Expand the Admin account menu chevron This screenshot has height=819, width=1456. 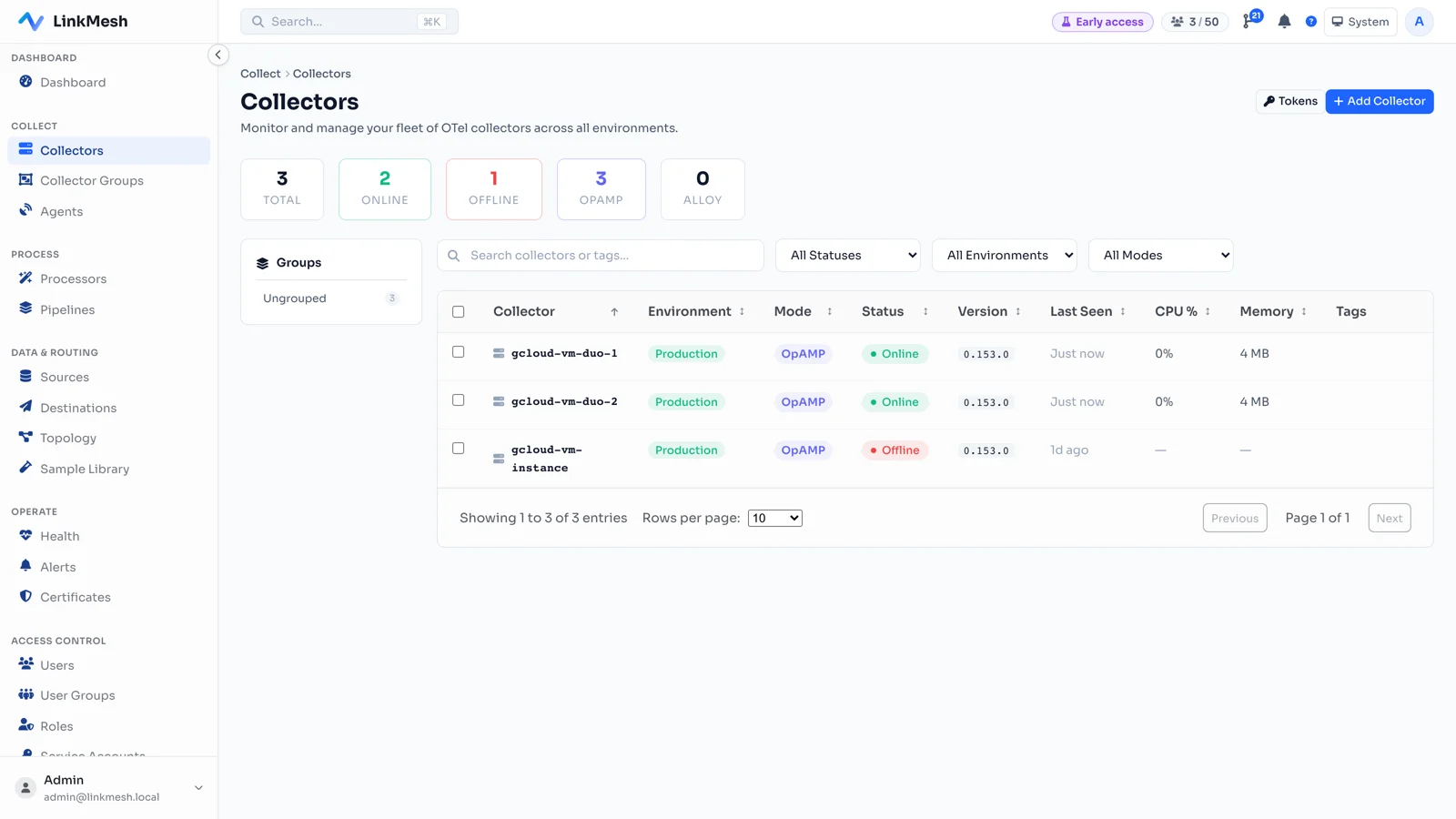[198, 788]
